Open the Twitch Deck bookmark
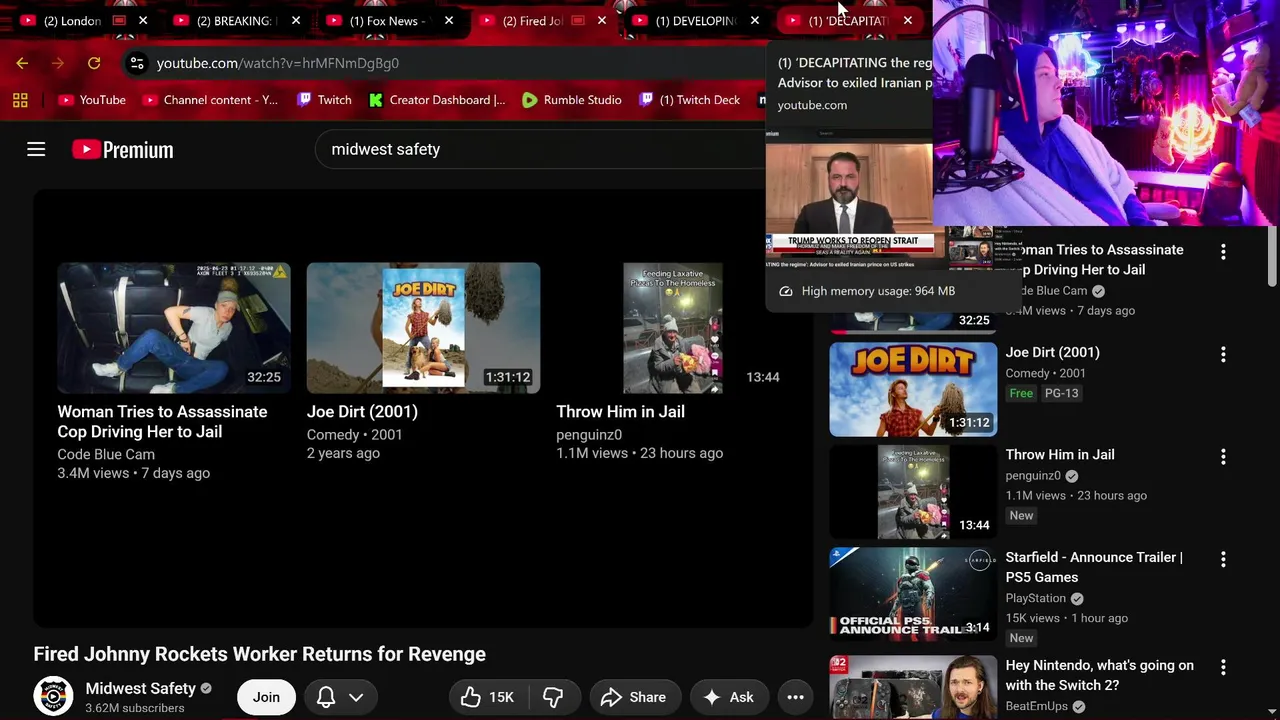The image size is (1280, 720). (x=690, y=100)
